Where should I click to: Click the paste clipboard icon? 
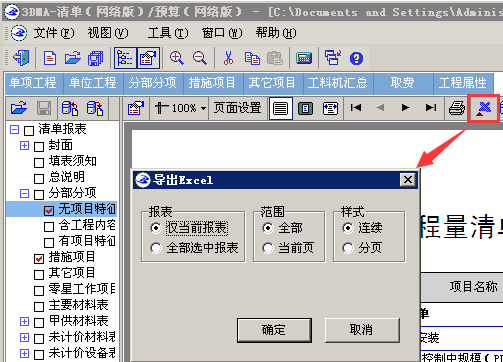pyautogui.click(x=275, y=58)
